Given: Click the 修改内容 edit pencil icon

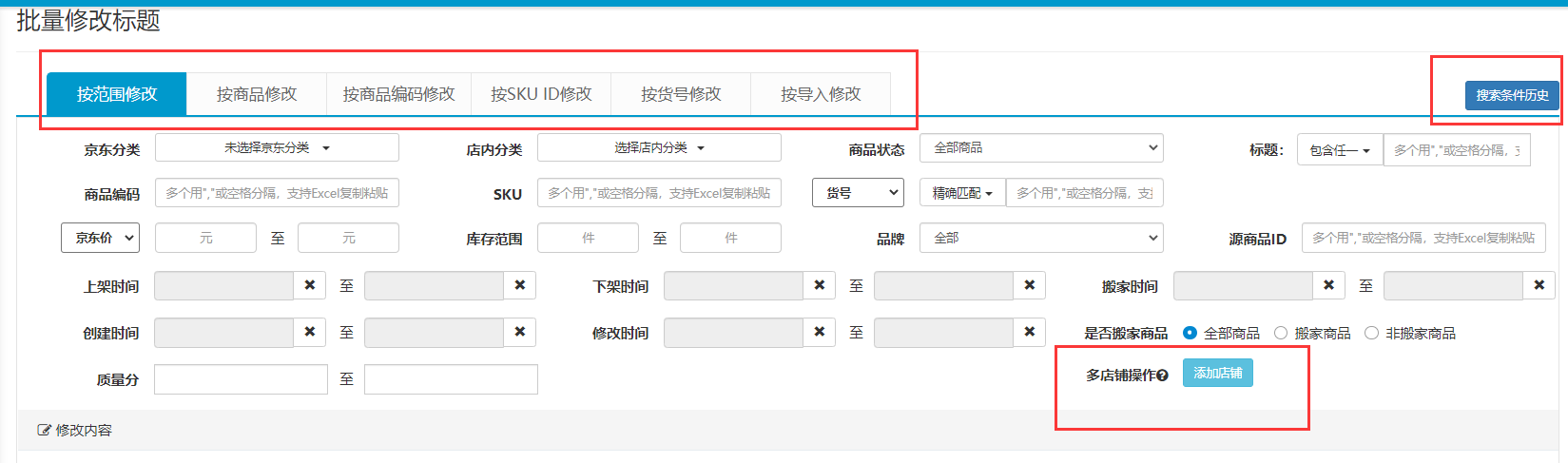Looking at the screenshot, I should [44, 430].
